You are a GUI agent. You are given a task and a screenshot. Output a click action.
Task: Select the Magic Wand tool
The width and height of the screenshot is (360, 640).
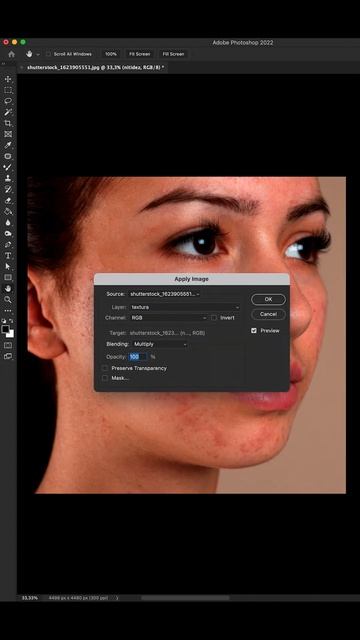(8, 112)
